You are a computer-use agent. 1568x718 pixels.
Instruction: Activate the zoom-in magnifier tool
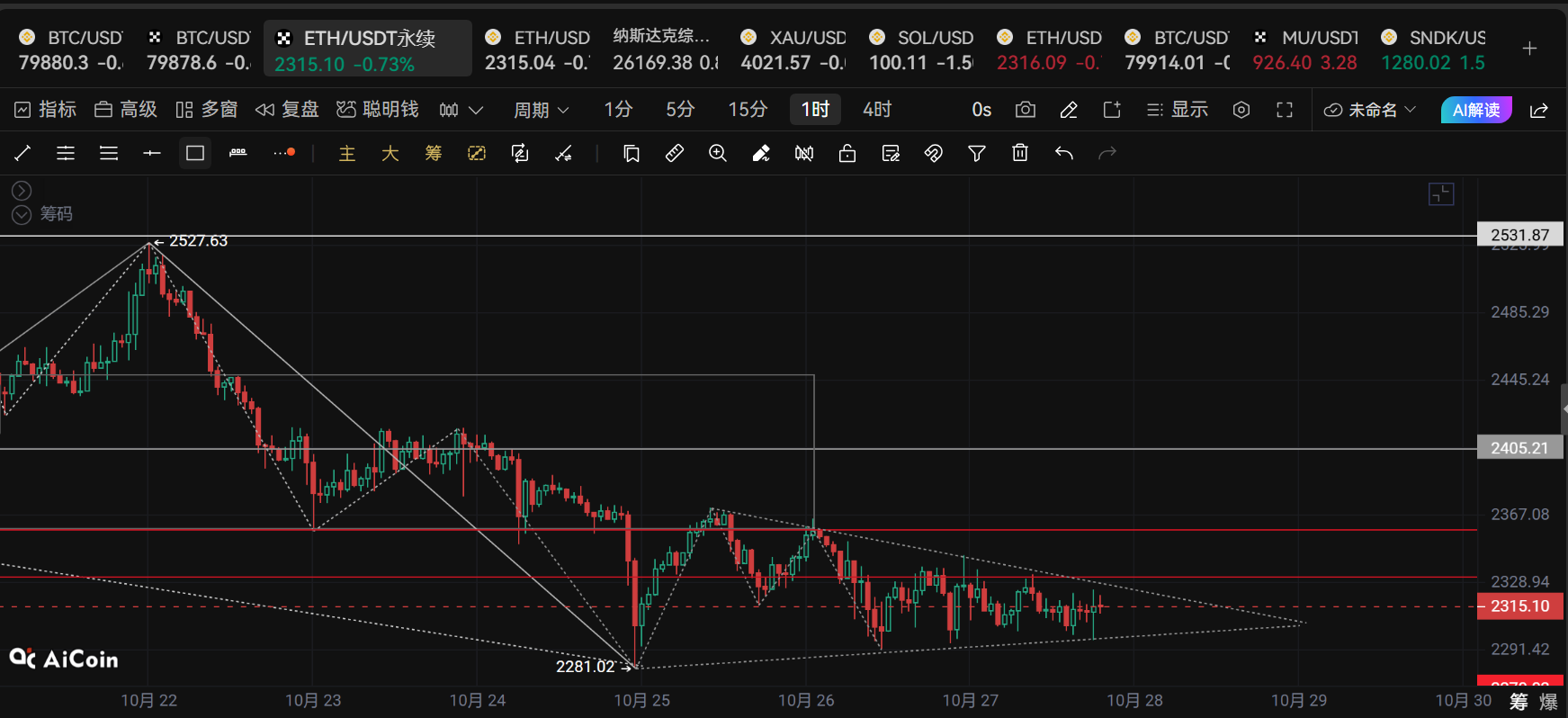pyautogui.click(x=718, y=154)
